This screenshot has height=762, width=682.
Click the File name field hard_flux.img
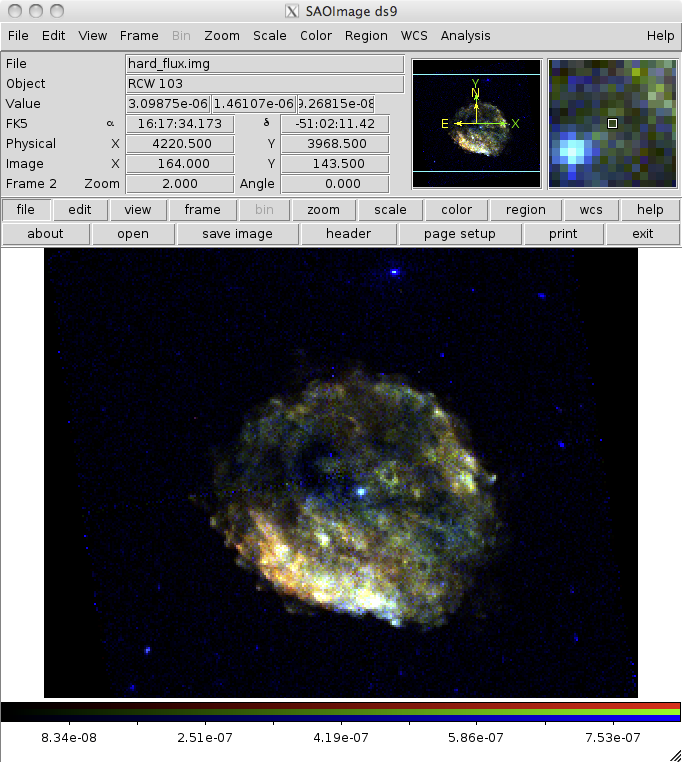point(264,64)
